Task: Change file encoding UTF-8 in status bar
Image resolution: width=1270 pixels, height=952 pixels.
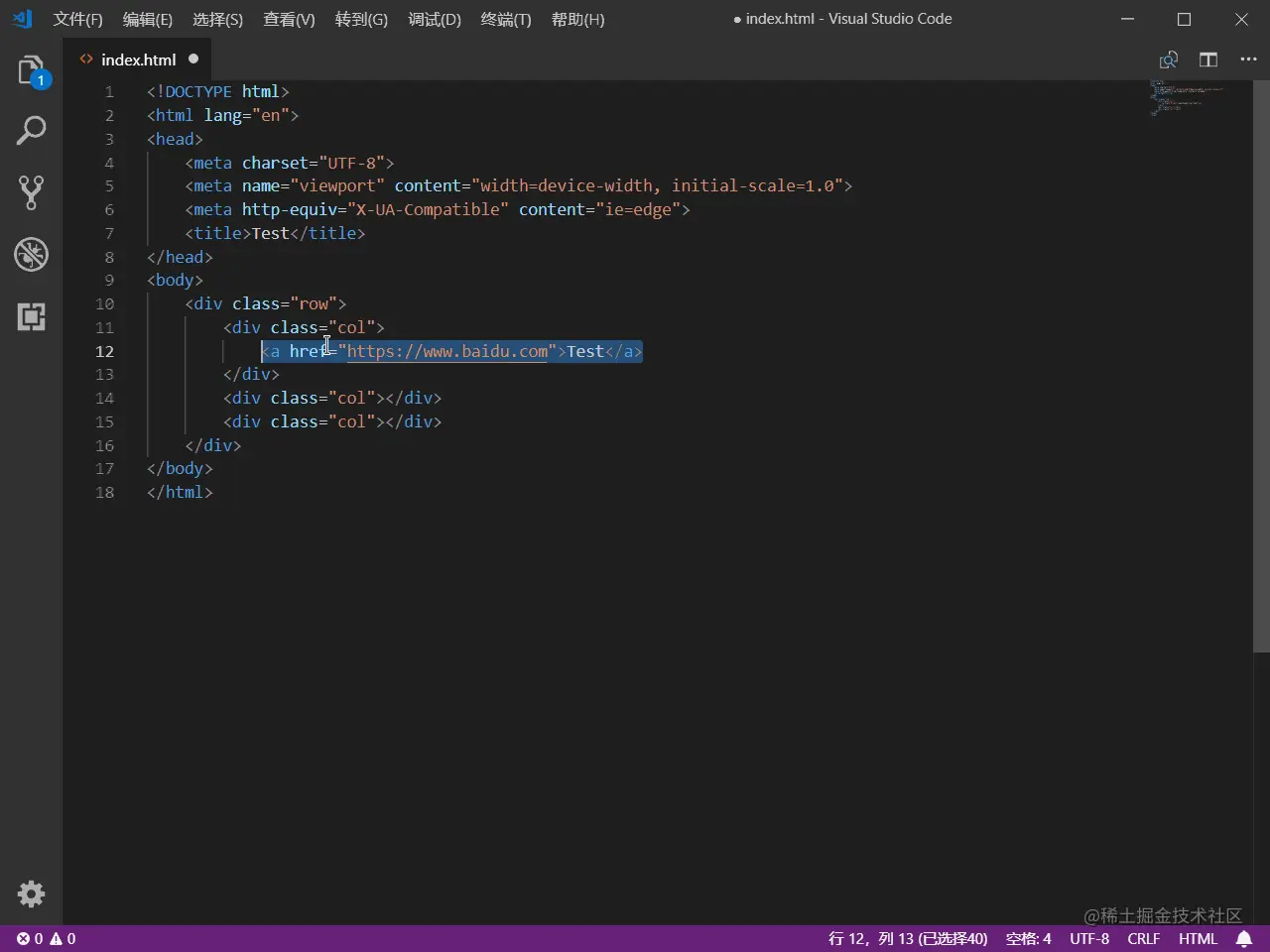Action: point(1089,938)
